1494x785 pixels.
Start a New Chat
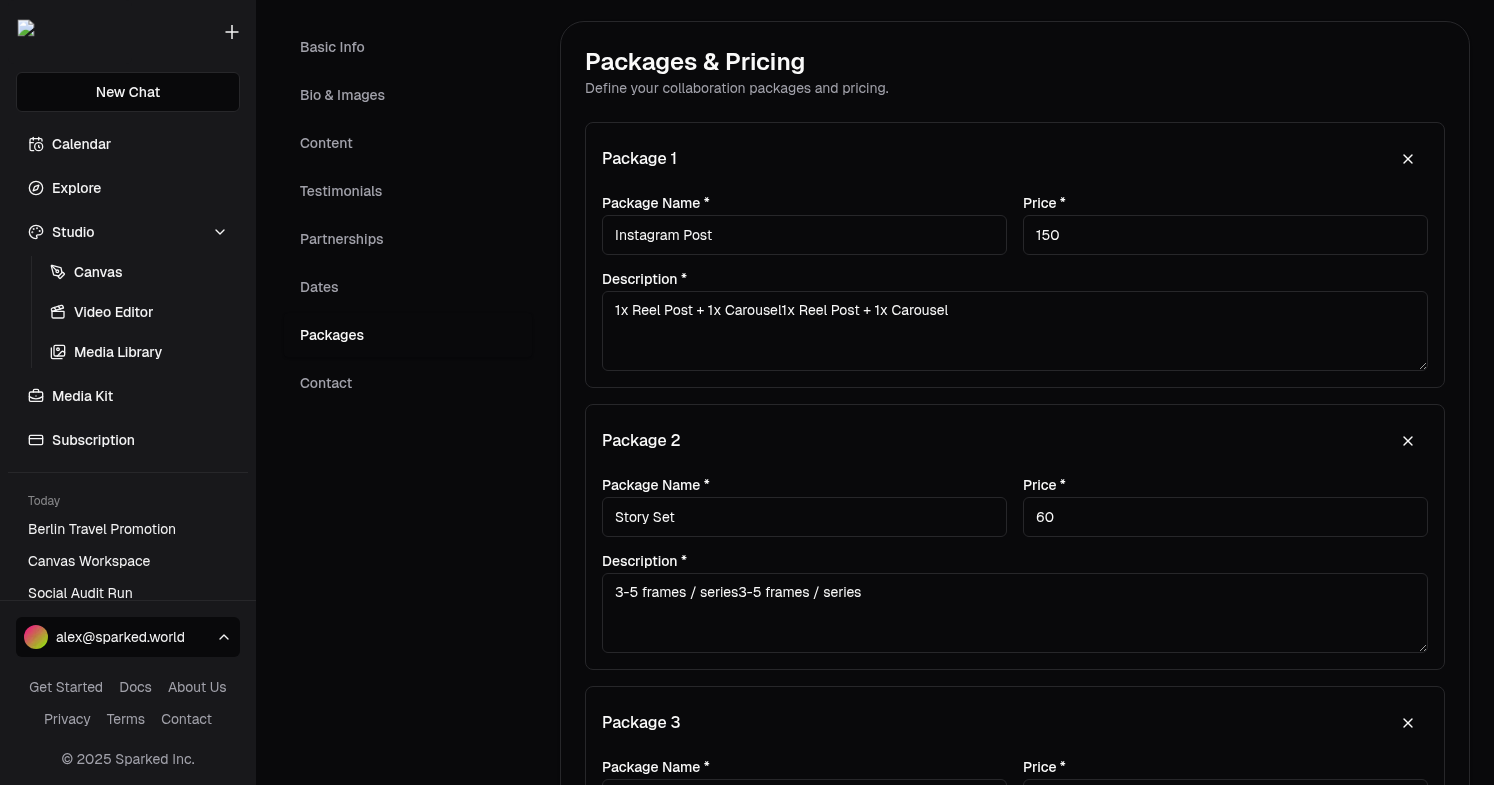pos(128,92)
